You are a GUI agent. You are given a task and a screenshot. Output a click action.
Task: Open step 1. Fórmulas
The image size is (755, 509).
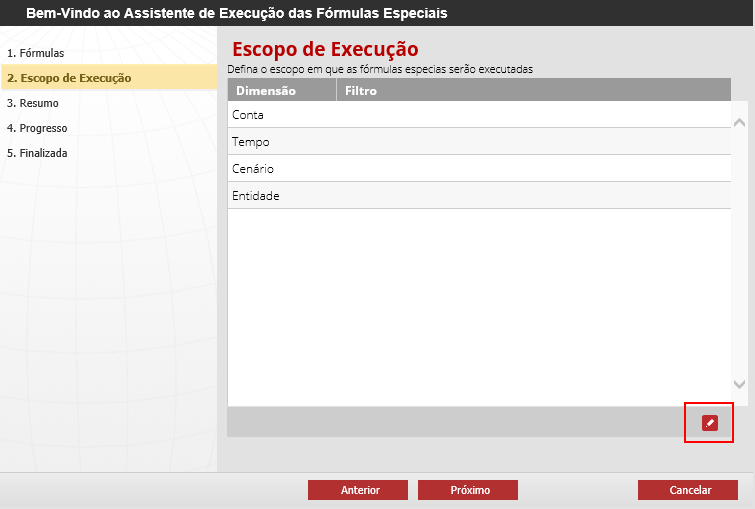tap(36, 53)
